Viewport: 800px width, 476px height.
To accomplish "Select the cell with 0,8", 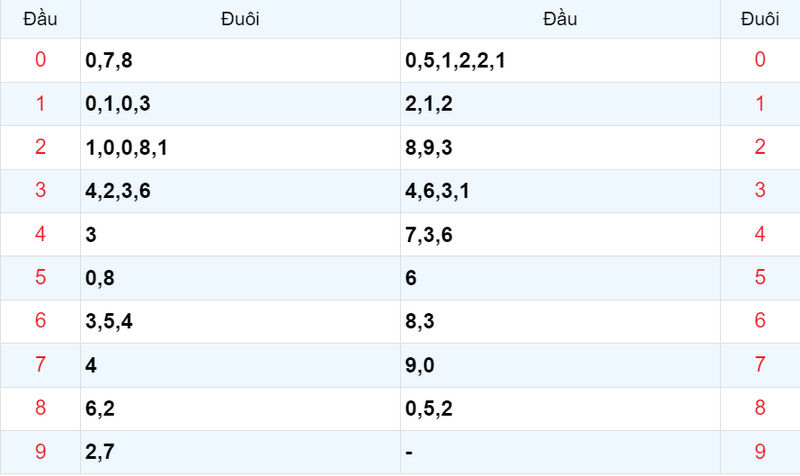I will (x=240, y=278).
